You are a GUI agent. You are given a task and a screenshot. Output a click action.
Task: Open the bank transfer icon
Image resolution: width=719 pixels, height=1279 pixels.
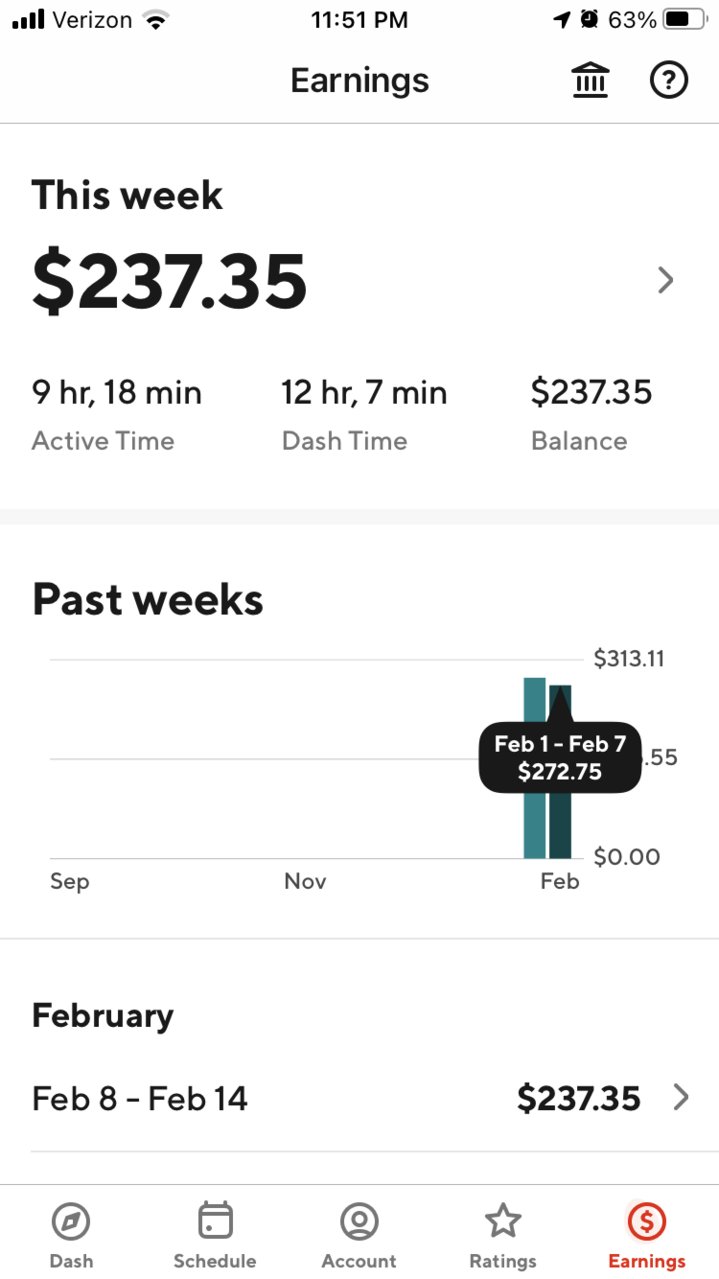[590, 80]
